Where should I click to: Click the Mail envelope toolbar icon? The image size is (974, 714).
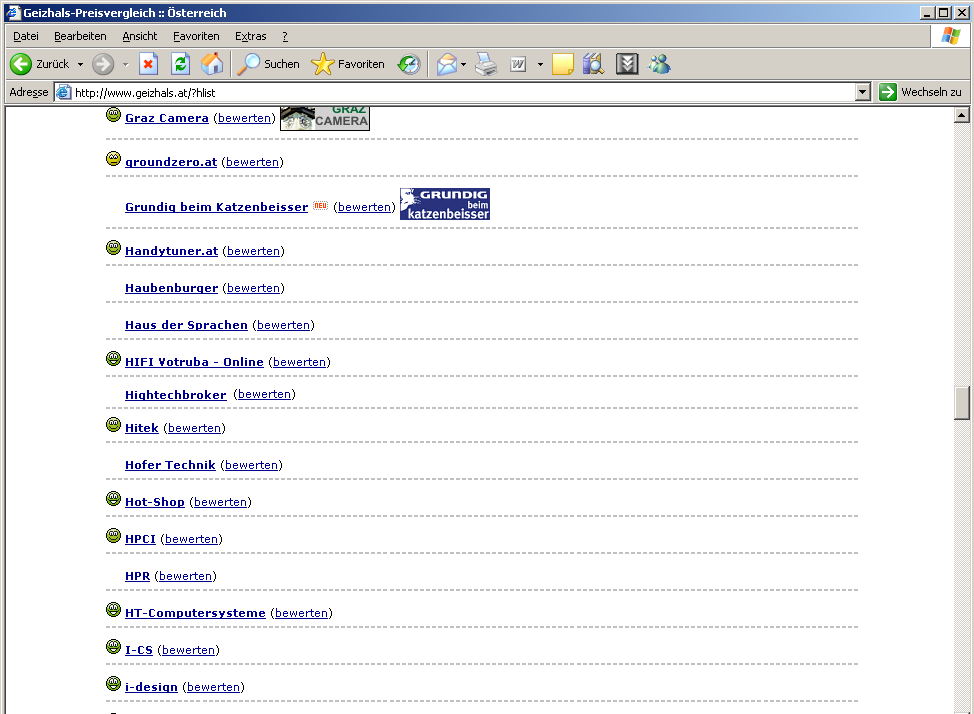click(x=447, y=64)
